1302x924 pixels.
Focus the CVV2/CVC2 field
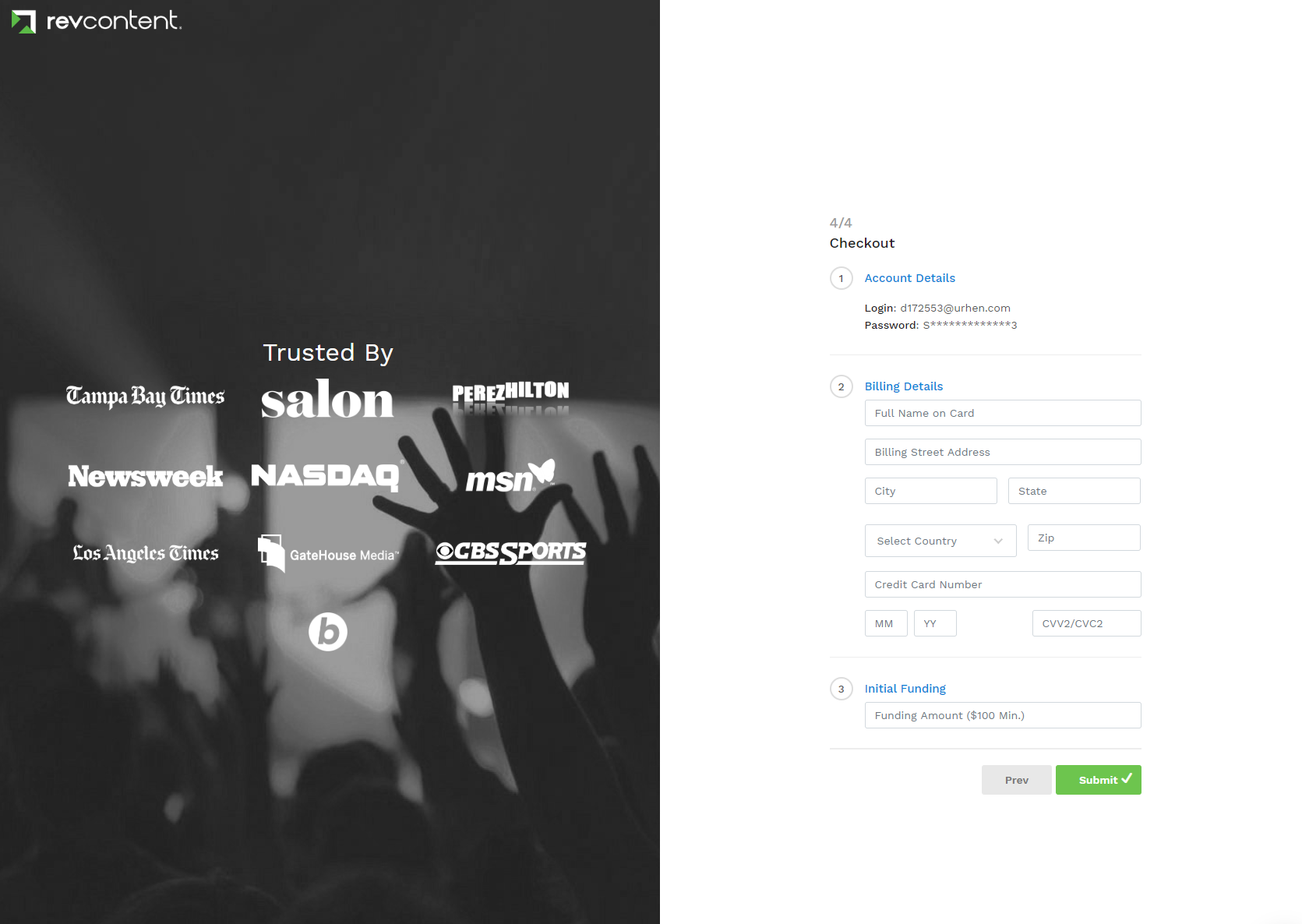pos(1087,623)
